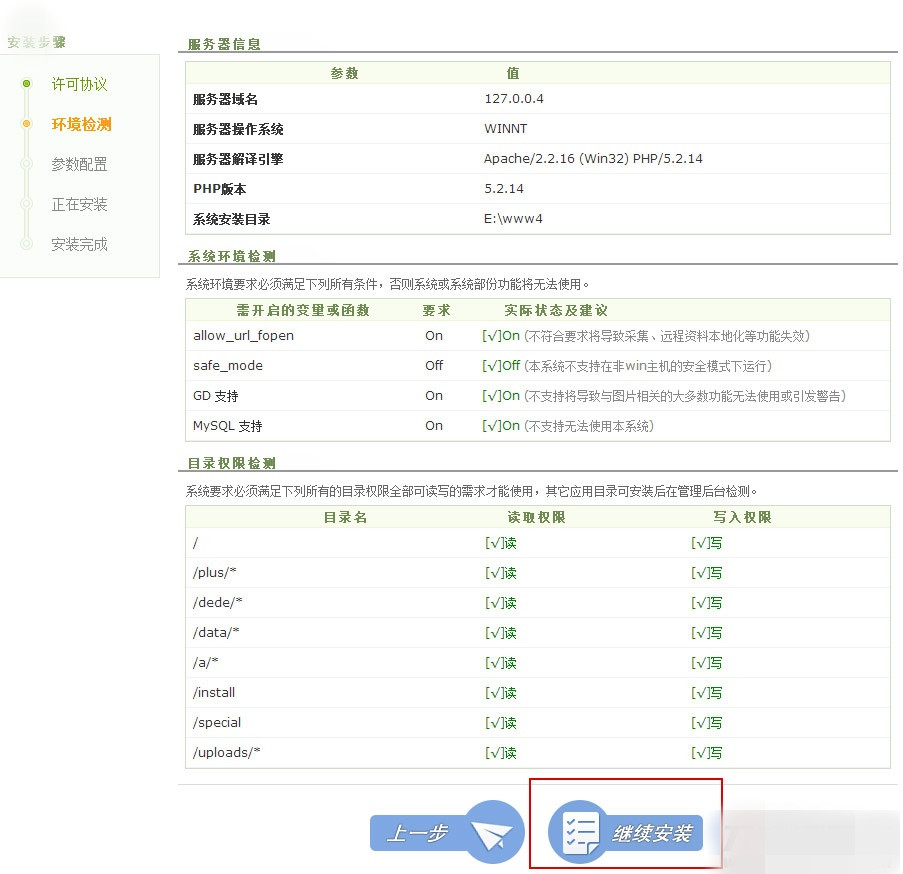Image resolution: width=903 pixels, height=874 pixels.
Task: Click the 系统环境检测 section heading
Action: coord(232,256)
